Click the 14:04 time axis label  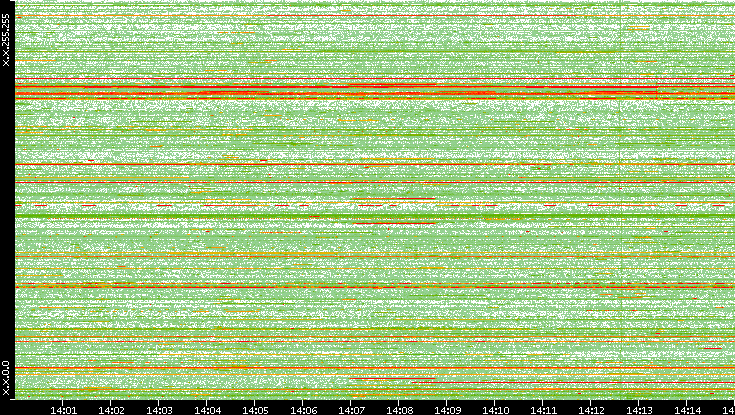pos(207,410)
